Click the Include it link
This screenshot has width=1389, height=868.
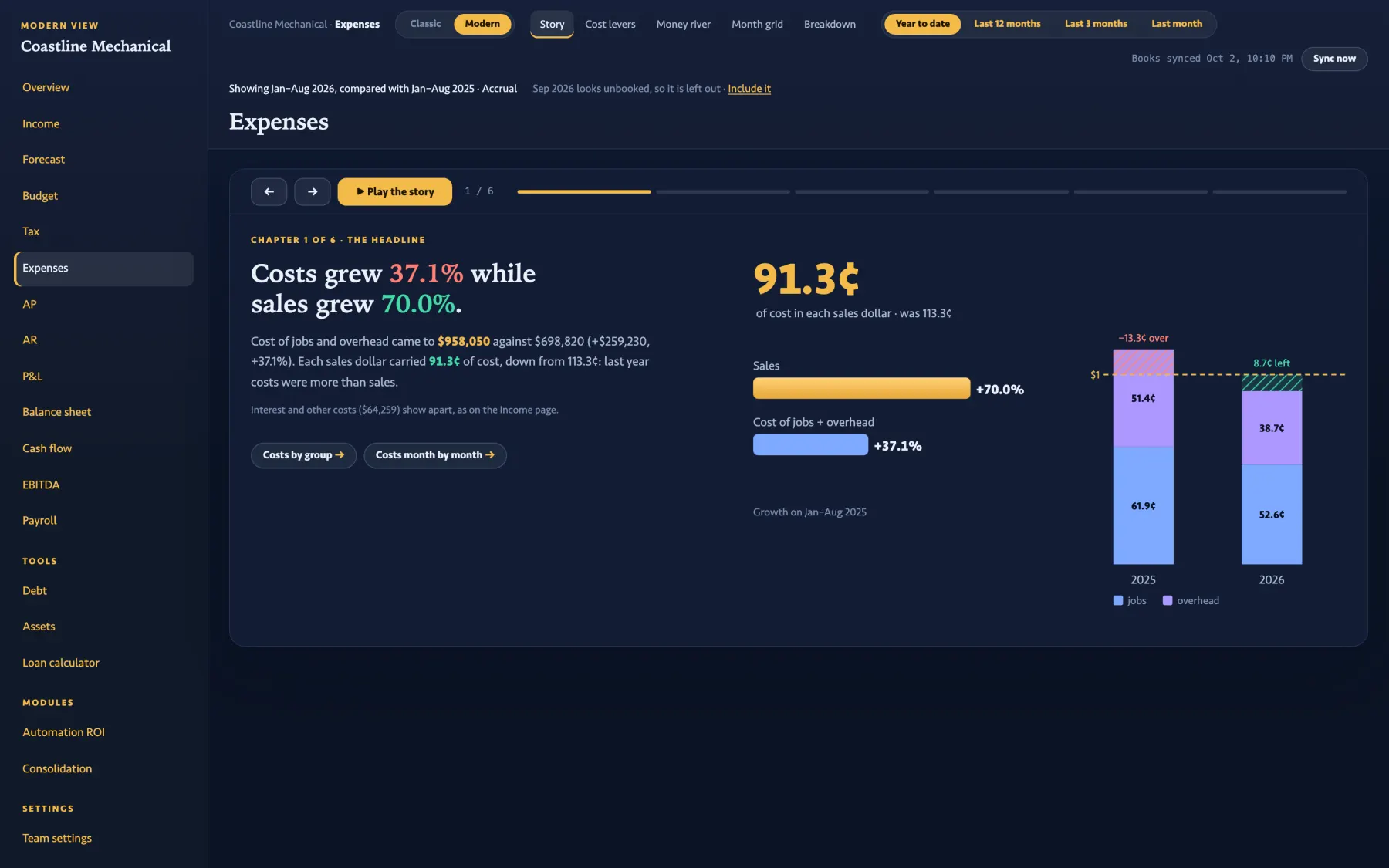(x=749, y=89)
